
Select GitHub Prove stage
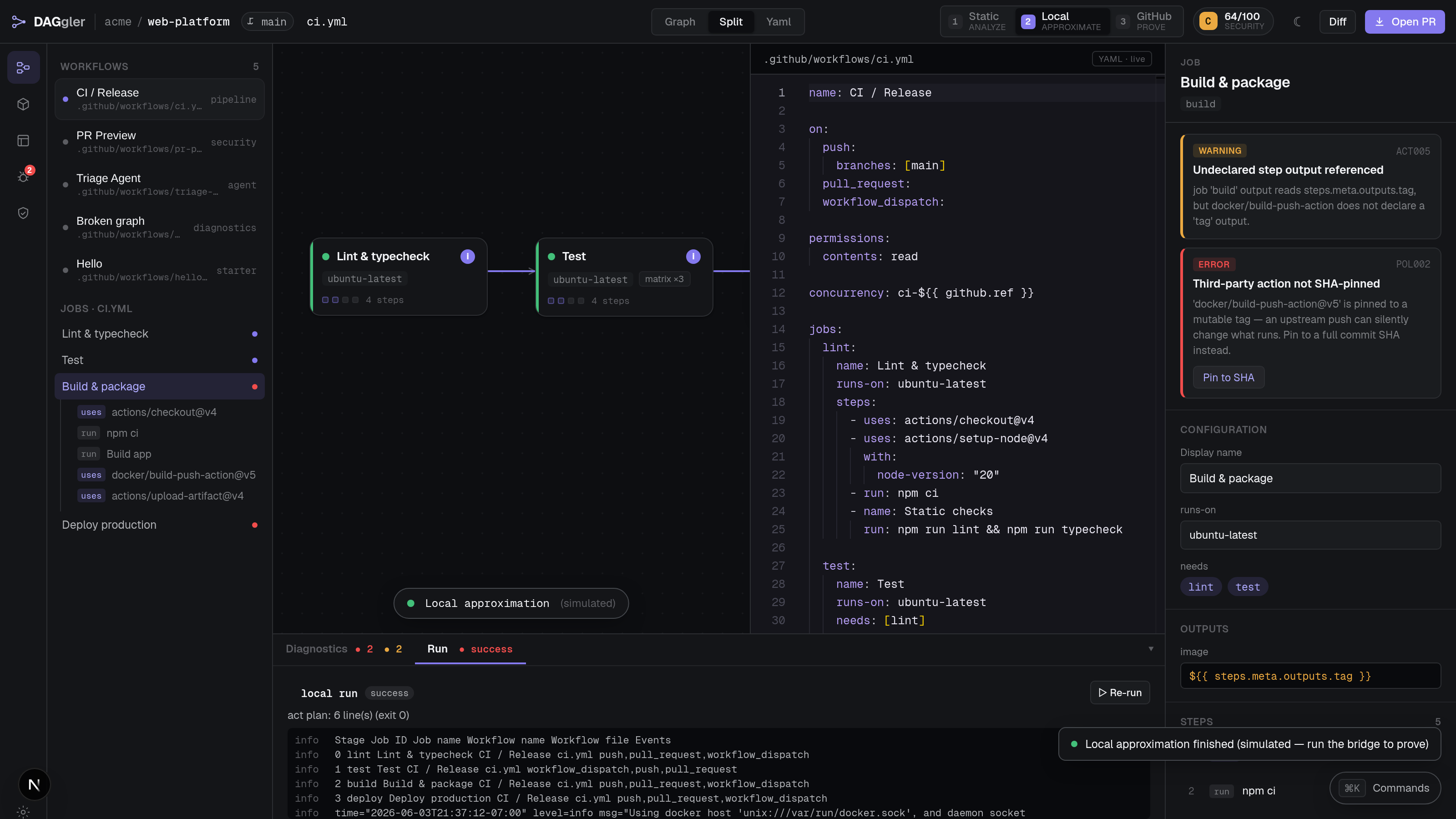tap(1145, 21)
